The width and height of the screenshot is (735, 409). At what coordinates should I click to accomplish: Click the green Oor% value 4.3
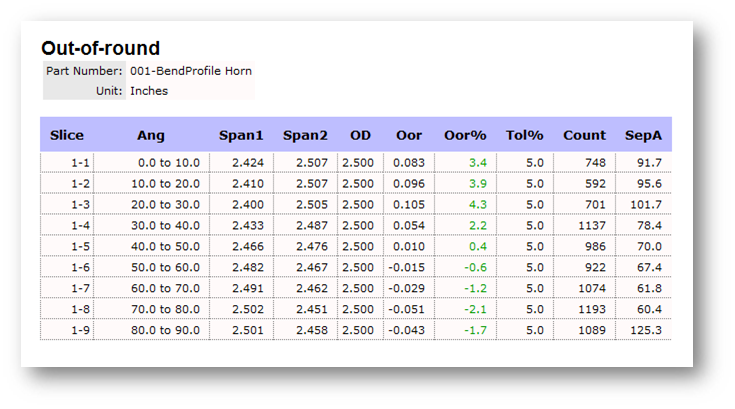coord(477,204)
